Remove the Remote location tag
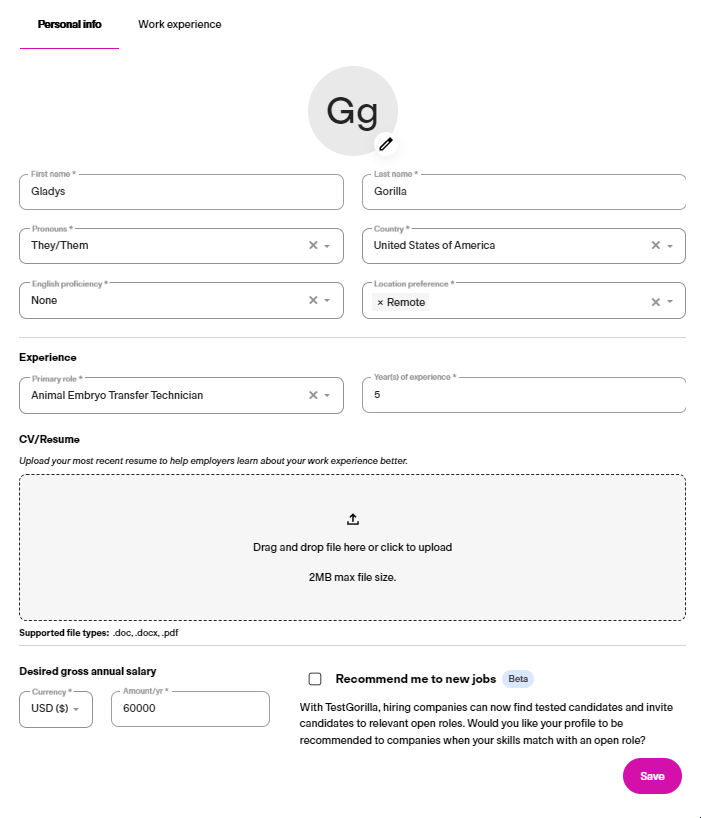 pyautogui.click(x=380, y=303)
